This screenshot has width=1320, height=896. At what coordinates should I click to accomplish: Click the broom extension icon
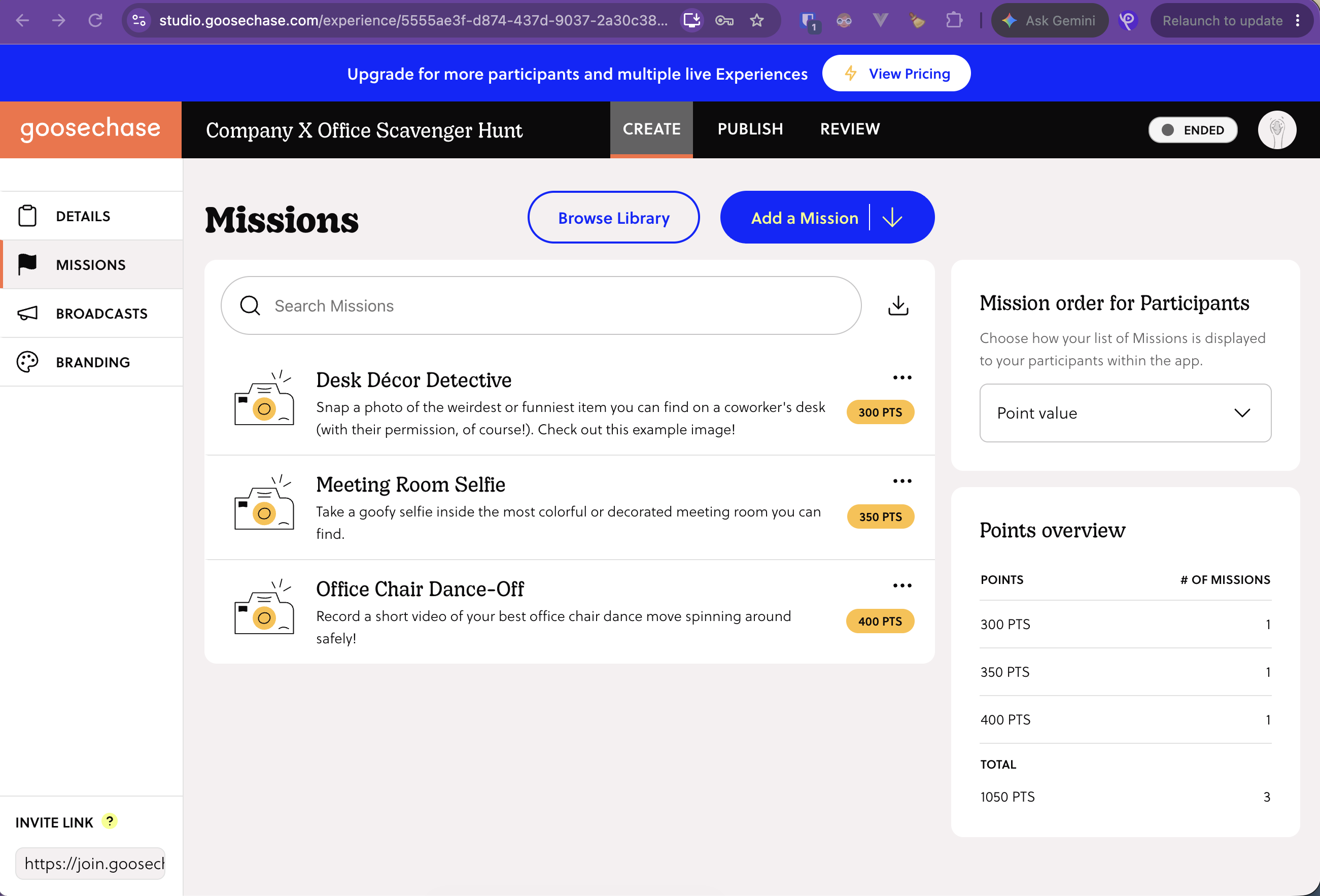tap(917, 20)
